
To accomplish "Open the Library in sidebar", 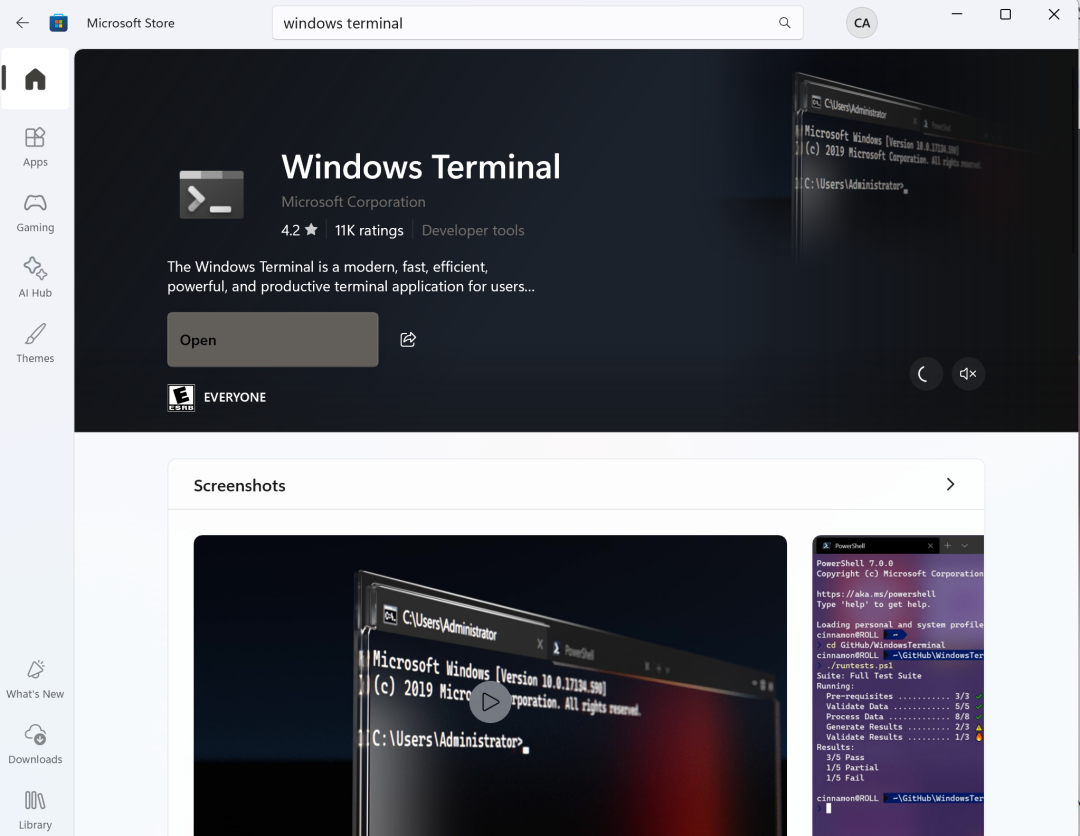I will pos(35,809).
